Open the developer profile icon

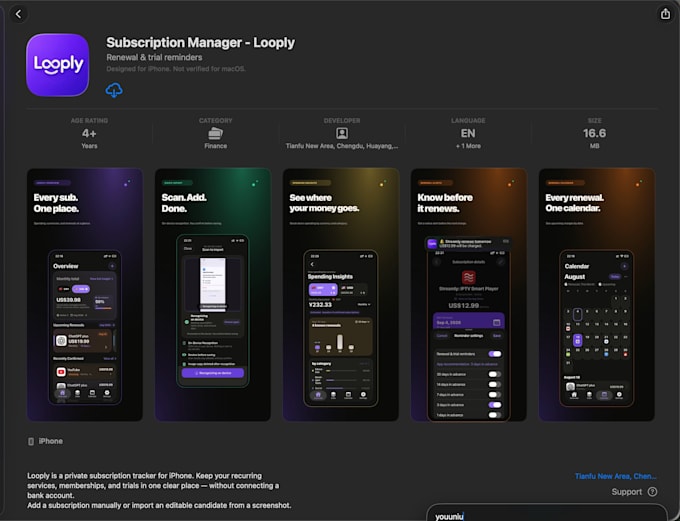(x=342, y=133)
